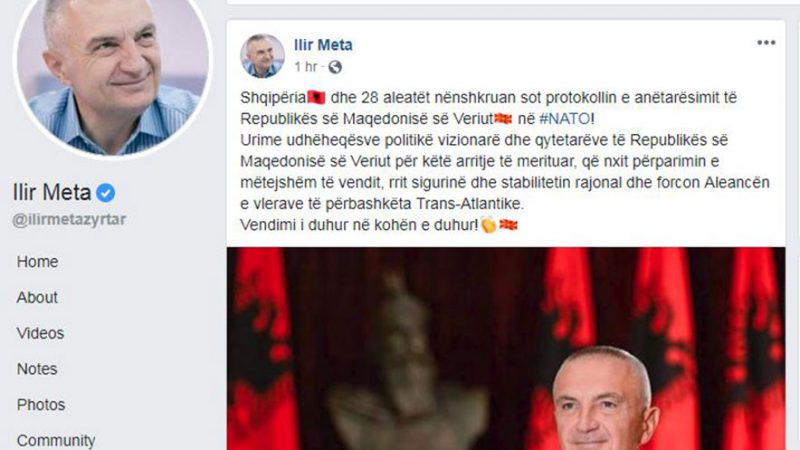Click the Albanian flag emoji after Shqipëria
Screen dimensions: 800x450
point(316,97)
